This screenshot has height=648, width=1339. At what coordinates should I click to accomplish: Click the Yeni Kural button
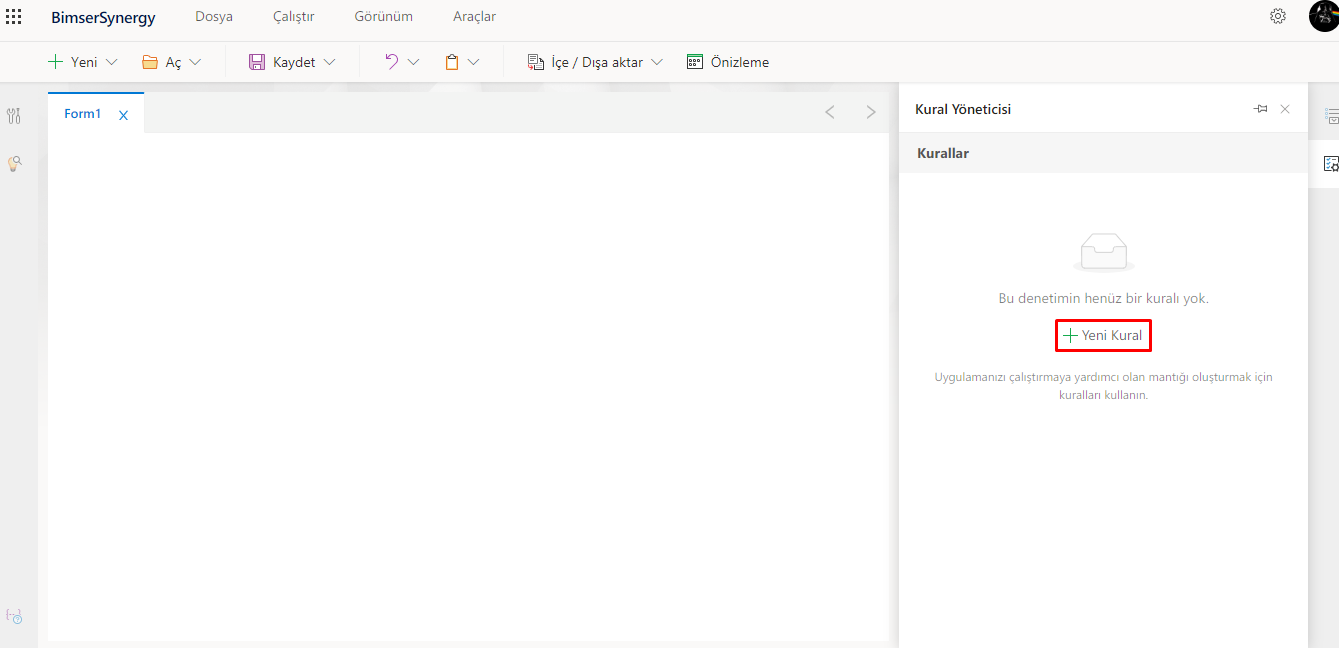click(x=1103, y=336)
